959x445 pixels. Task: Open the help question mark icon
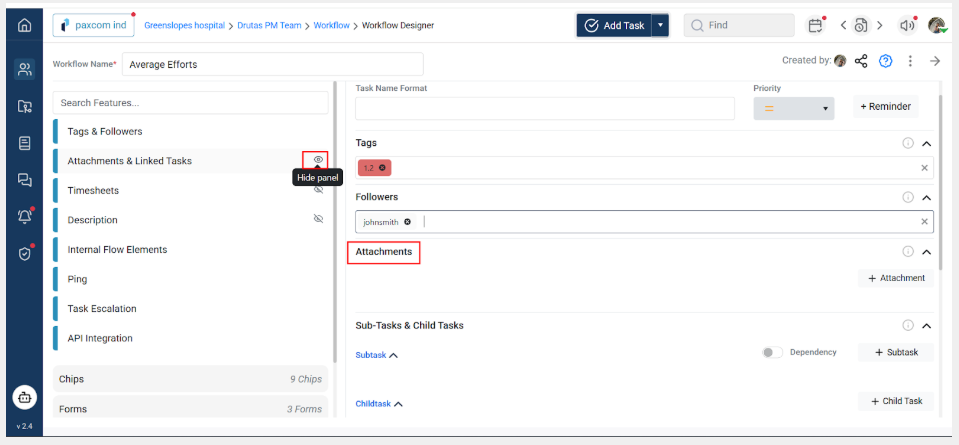pyautogui.click(x=885, y=61)
